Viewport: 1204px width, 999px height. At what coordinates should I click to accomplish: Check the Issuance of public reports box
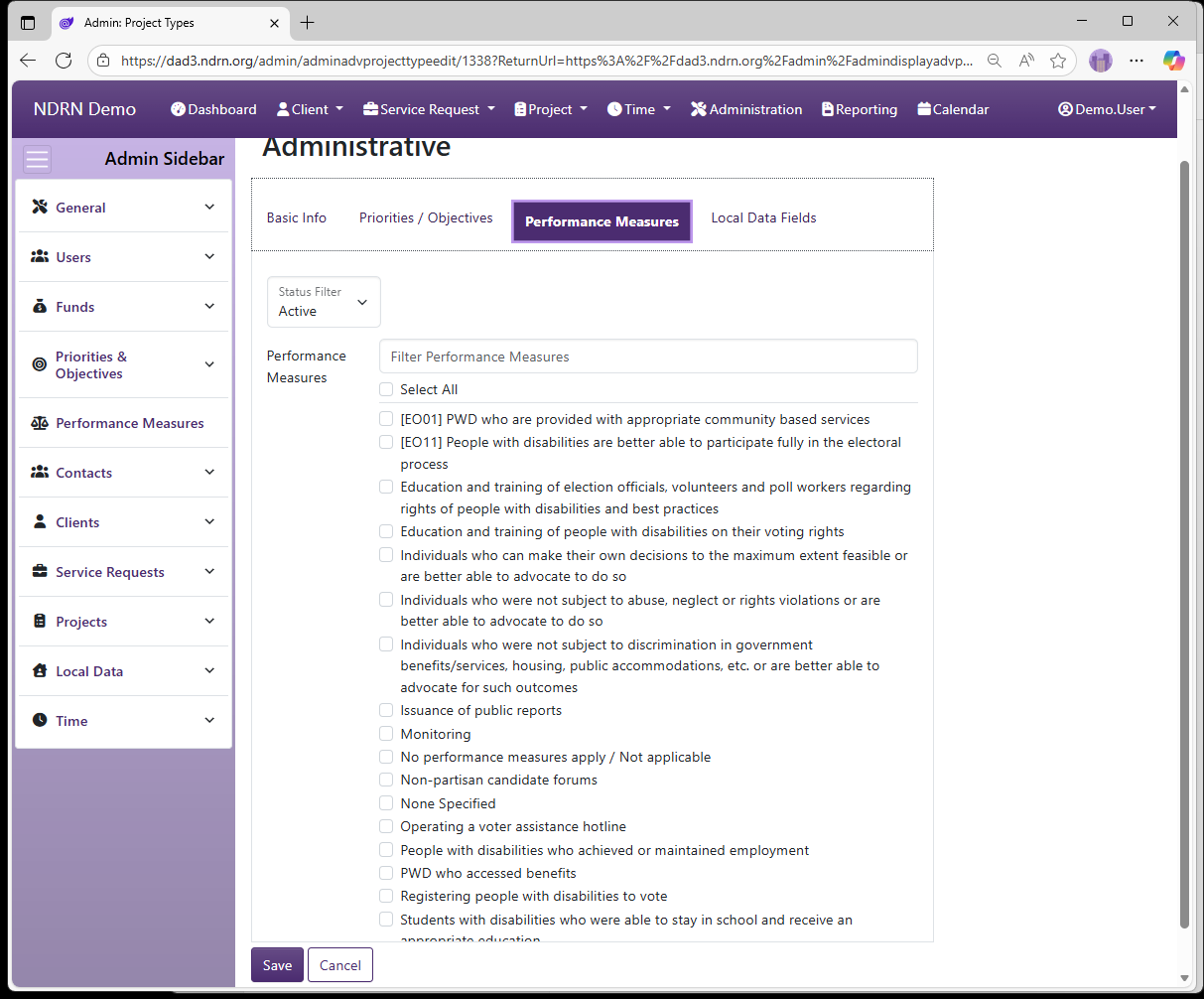tap(386, 710)
